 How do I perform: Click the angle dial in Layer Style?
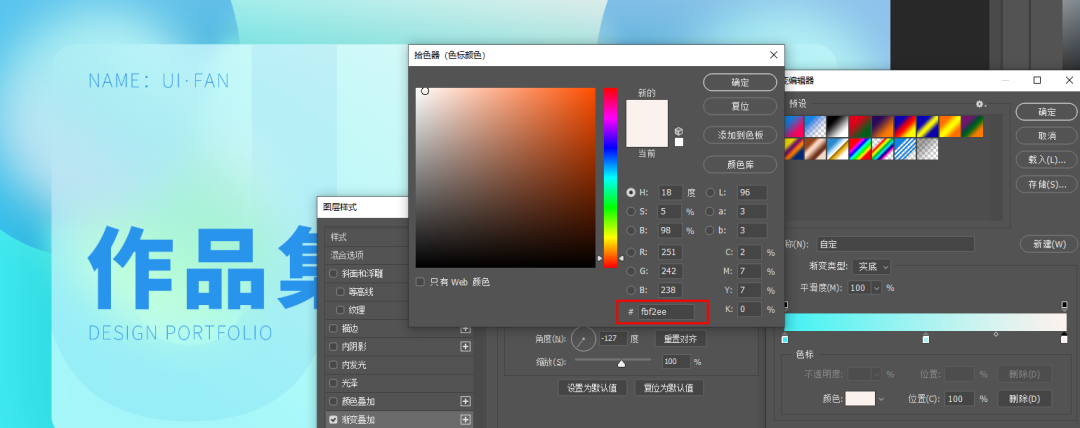(583, 338)
